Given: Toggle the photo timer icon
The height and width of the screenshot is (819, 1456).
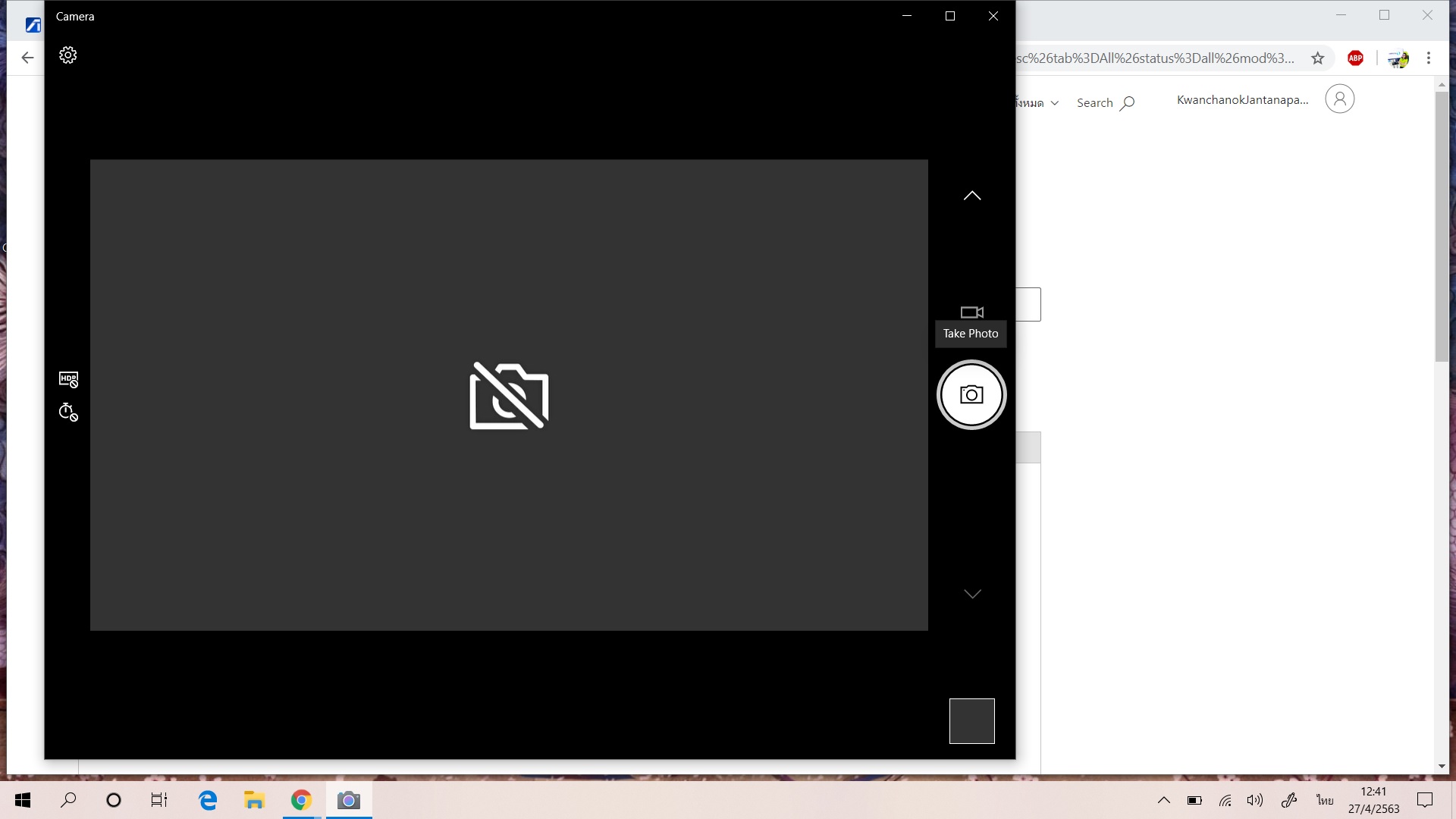Looking at the screenshot, I should point(68,413).
